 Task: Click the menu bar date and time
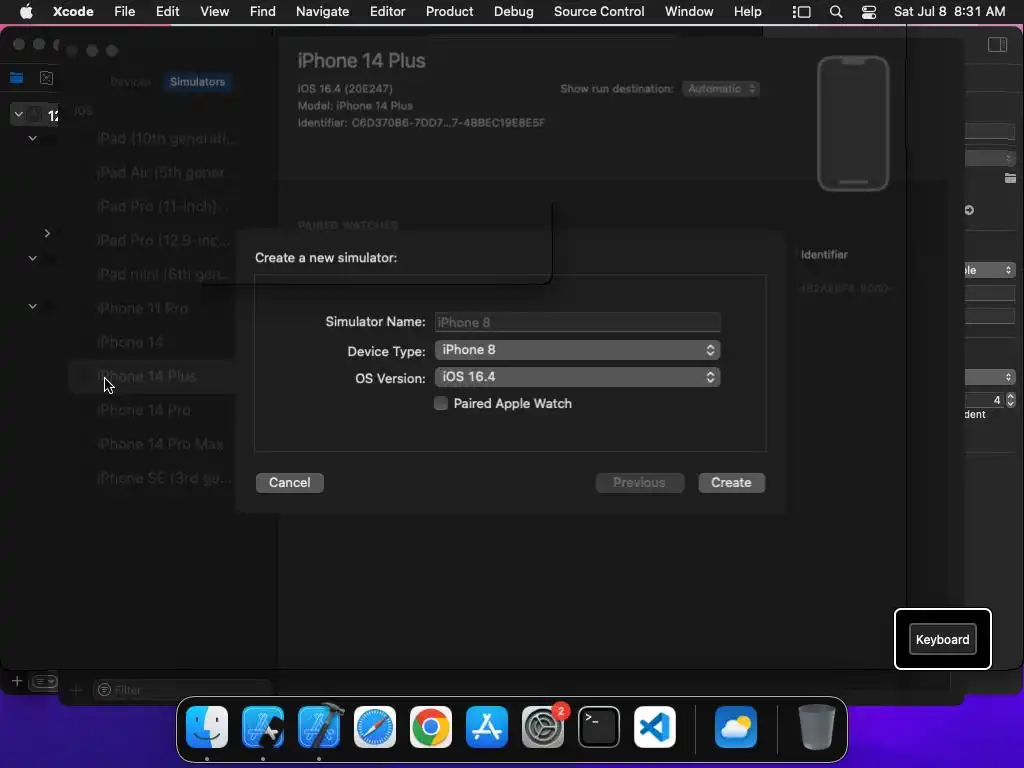tap(949, 11)
